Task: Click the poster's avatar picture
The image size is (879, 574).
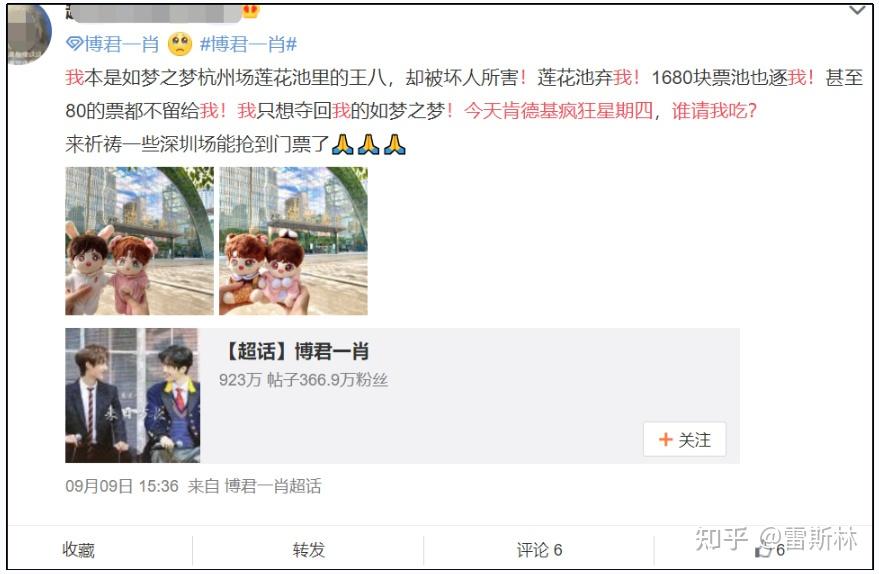Action: [28, 34]
